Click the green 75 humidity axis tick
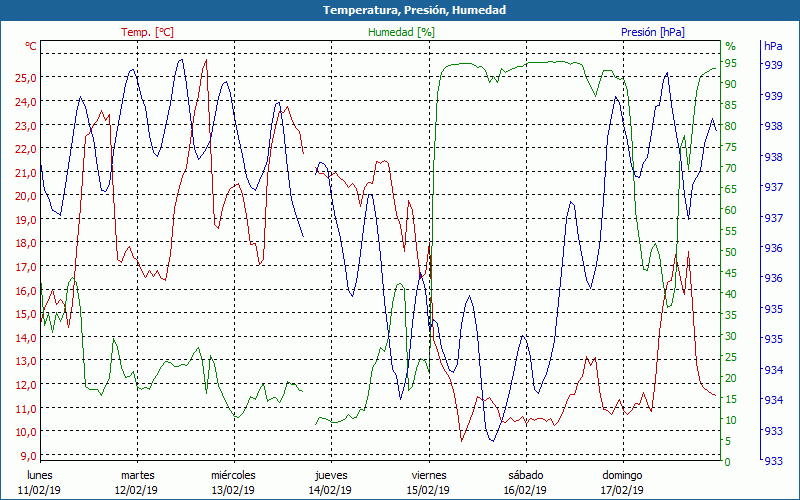 (x=731, y=147)
